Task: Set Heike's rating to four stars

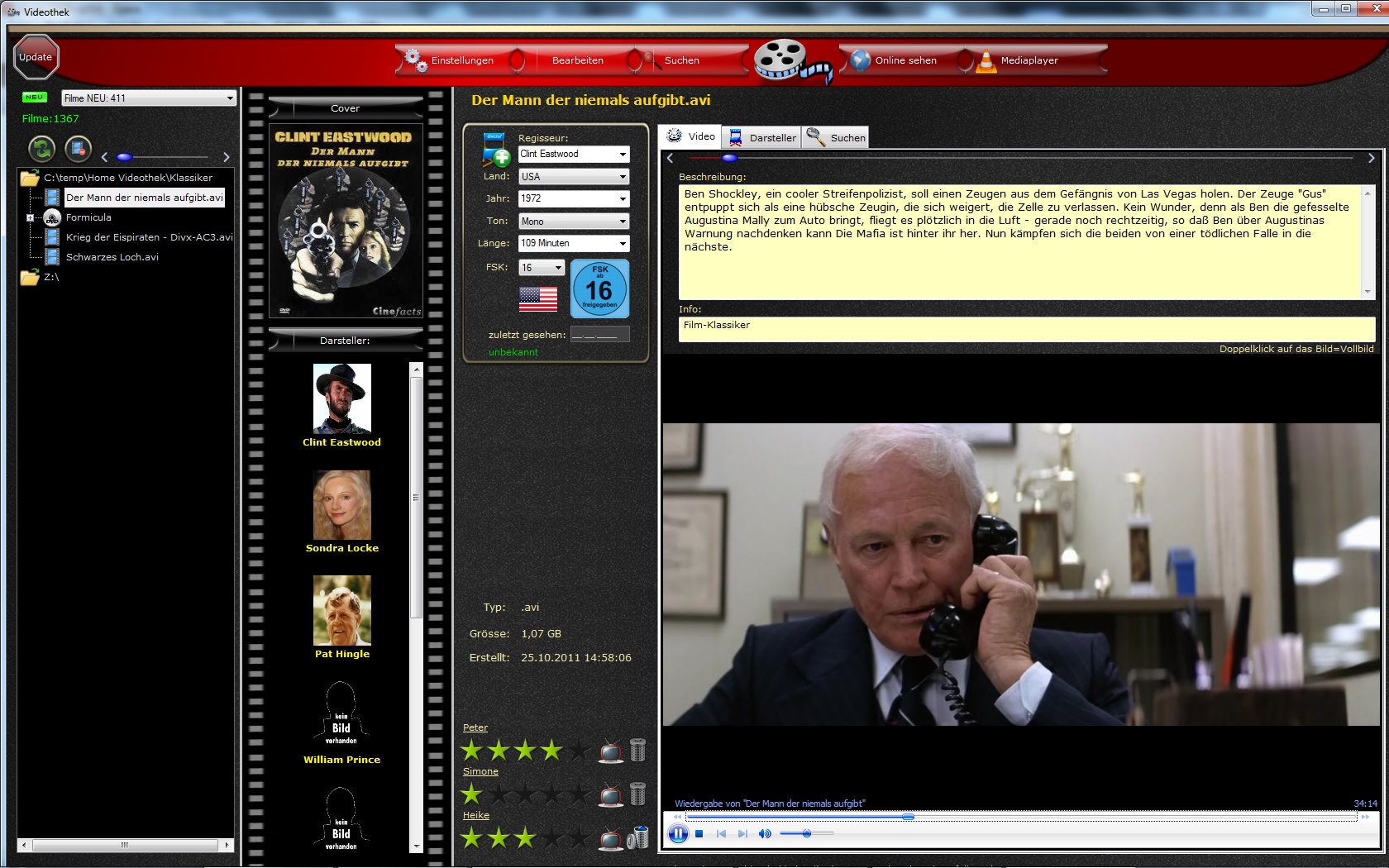Action: click(x=551, y=838)
